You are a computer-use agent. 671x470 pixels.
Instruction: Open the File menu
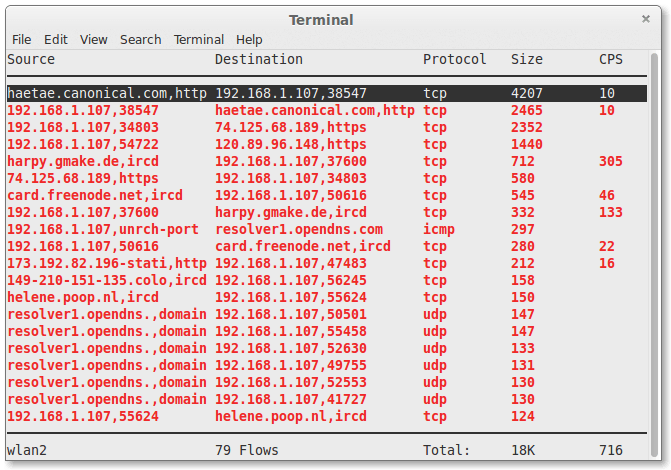pyautogui.click(x=21, y=40)
